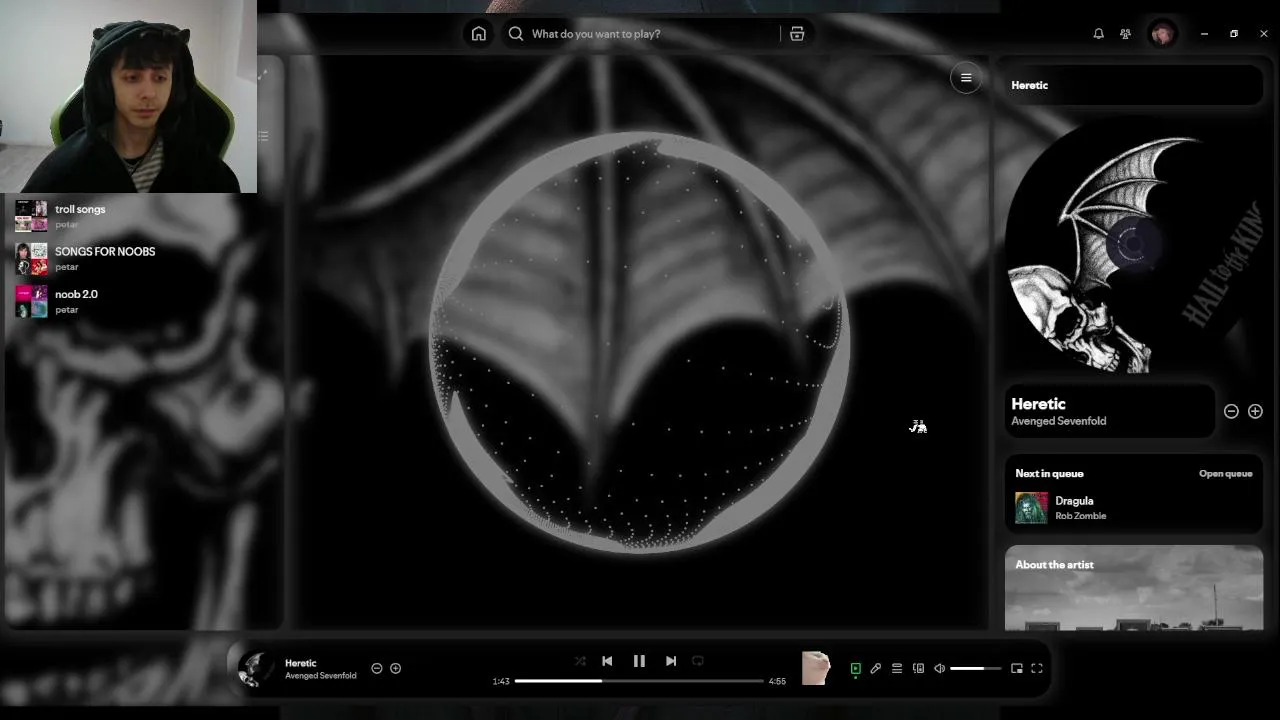
Task: Click the small image thumbnail beside the duration
Action: pyautogui.click(x=816, y=668)
